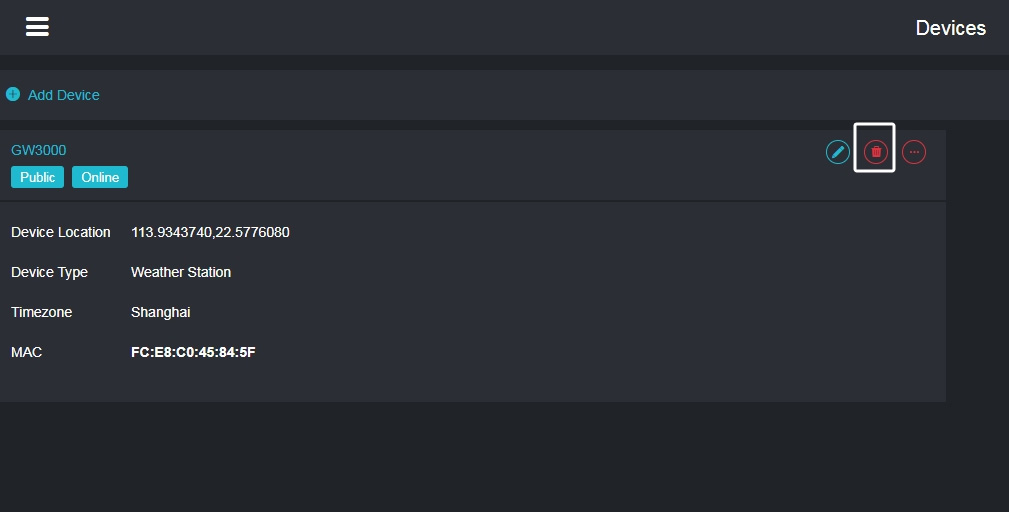Click the plus icon beside Add Device
Viewport: 1009px width, 512px height.
(x=13, y=95)
